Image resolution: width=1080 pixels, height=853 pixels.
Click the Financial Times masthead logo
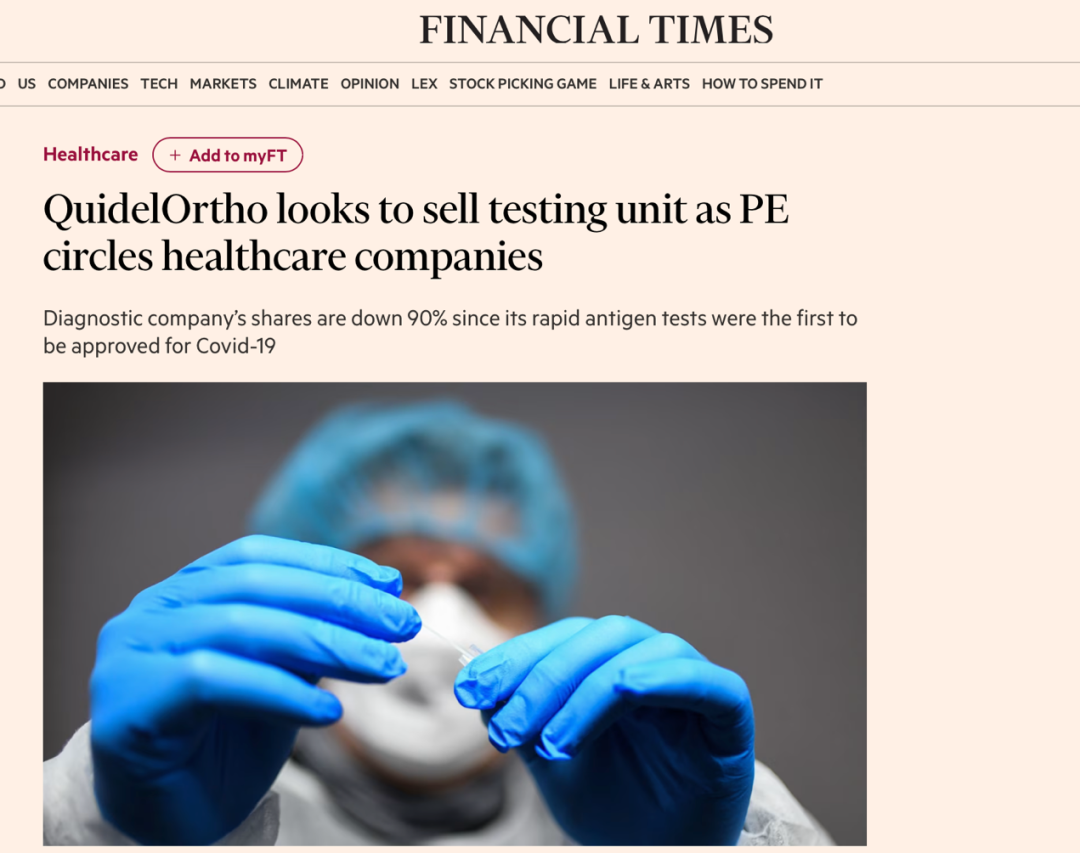596,30
